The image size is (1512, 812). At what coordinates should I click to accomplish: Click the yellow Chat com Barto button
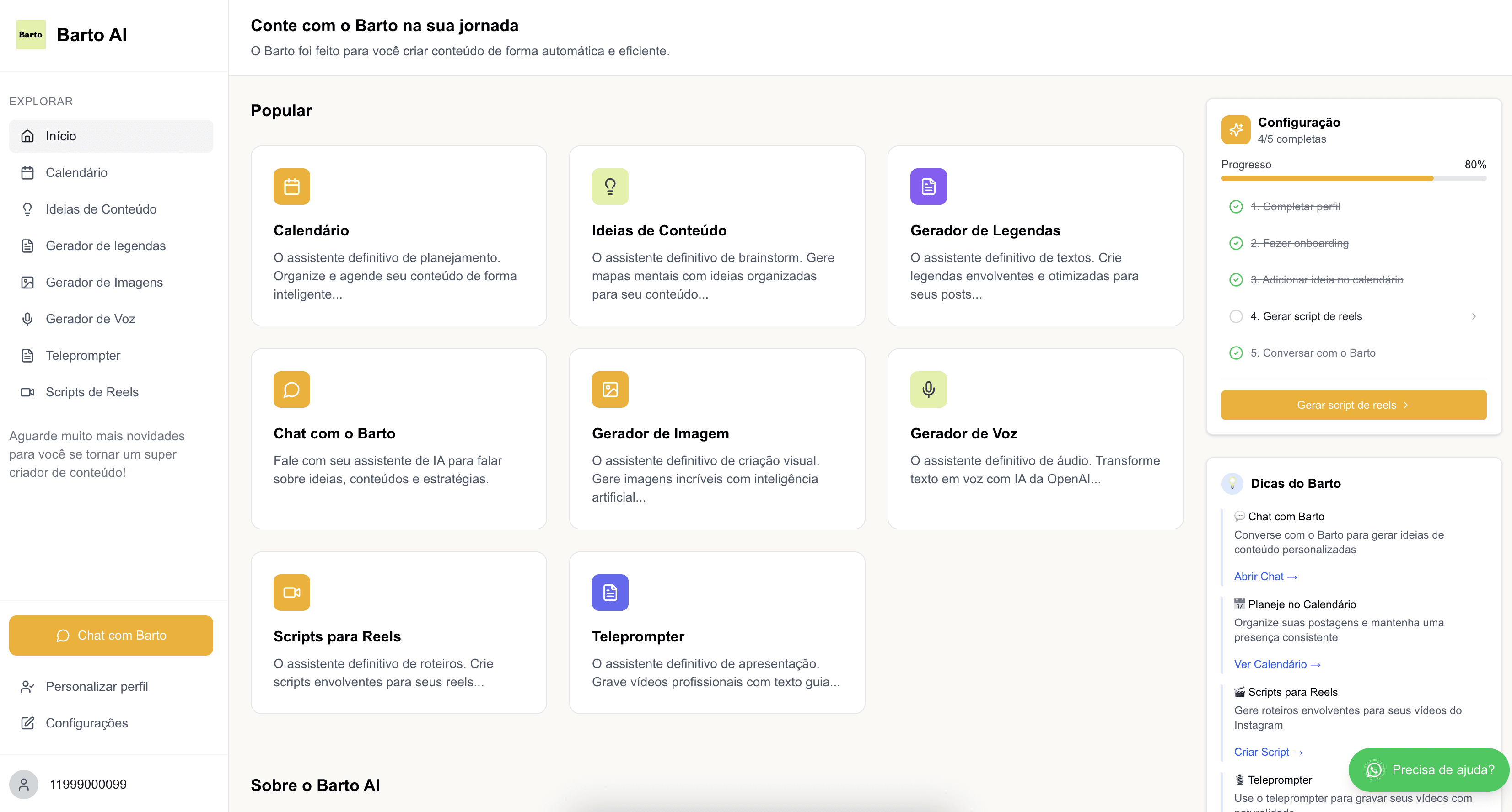point(111,636)
